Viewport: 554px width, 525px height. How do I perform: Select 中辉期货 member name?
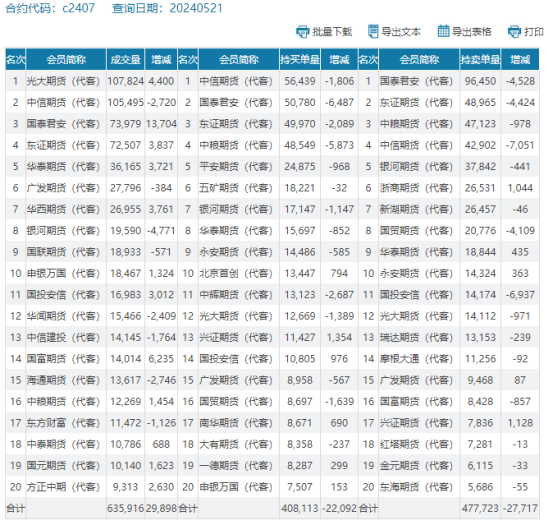coord(236,295)
